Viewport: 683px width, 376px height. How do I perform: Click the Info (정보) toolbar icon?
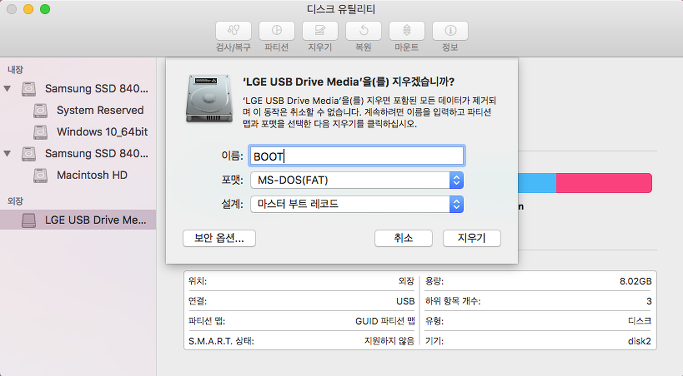click(450, 31)
